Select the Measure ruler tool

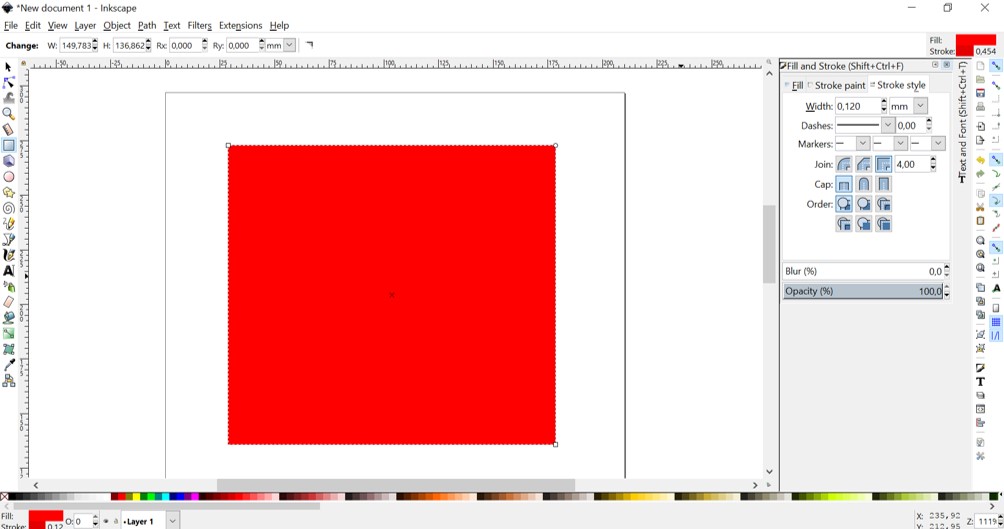8,129
